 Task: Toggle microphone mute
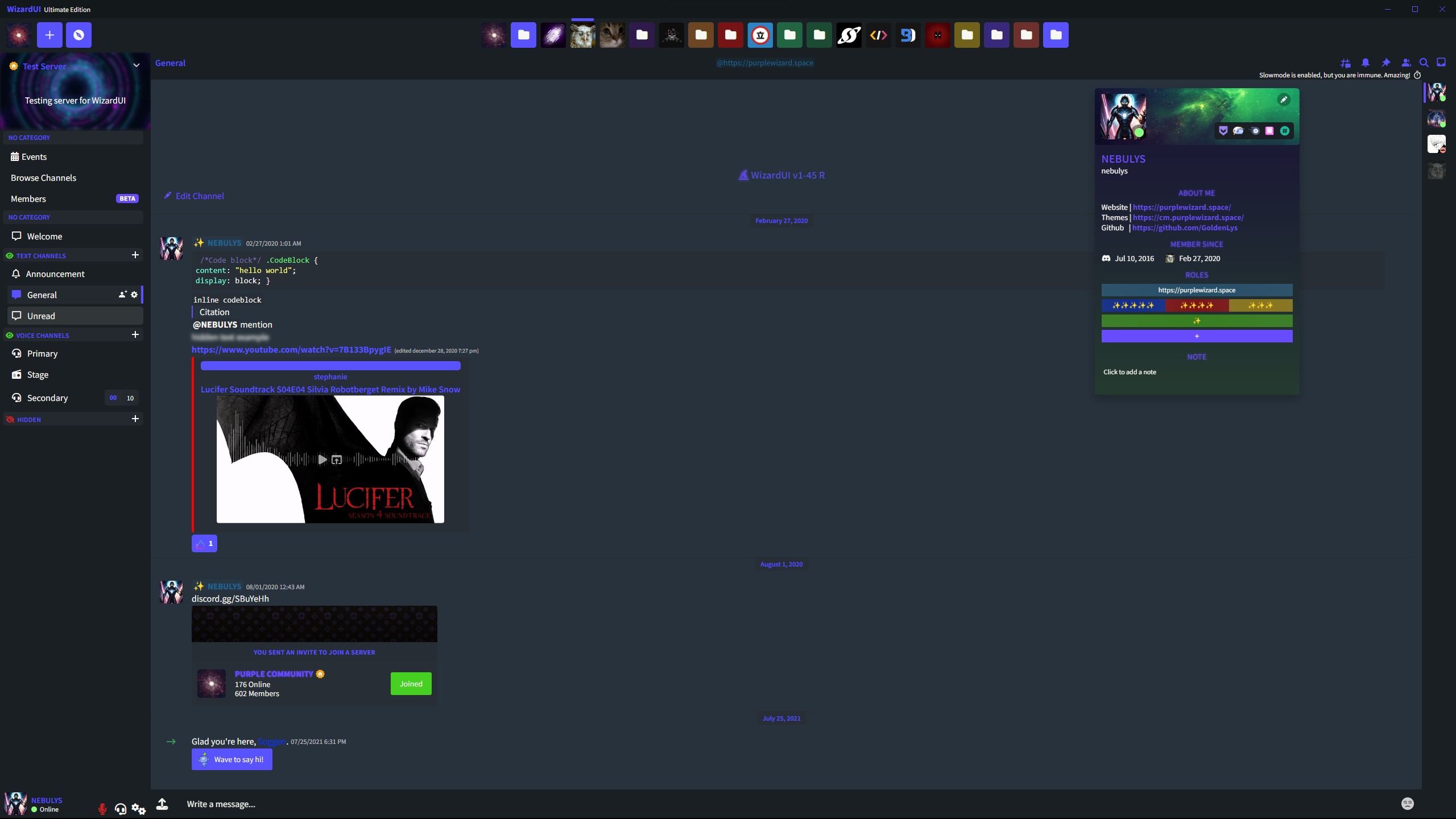102,809
